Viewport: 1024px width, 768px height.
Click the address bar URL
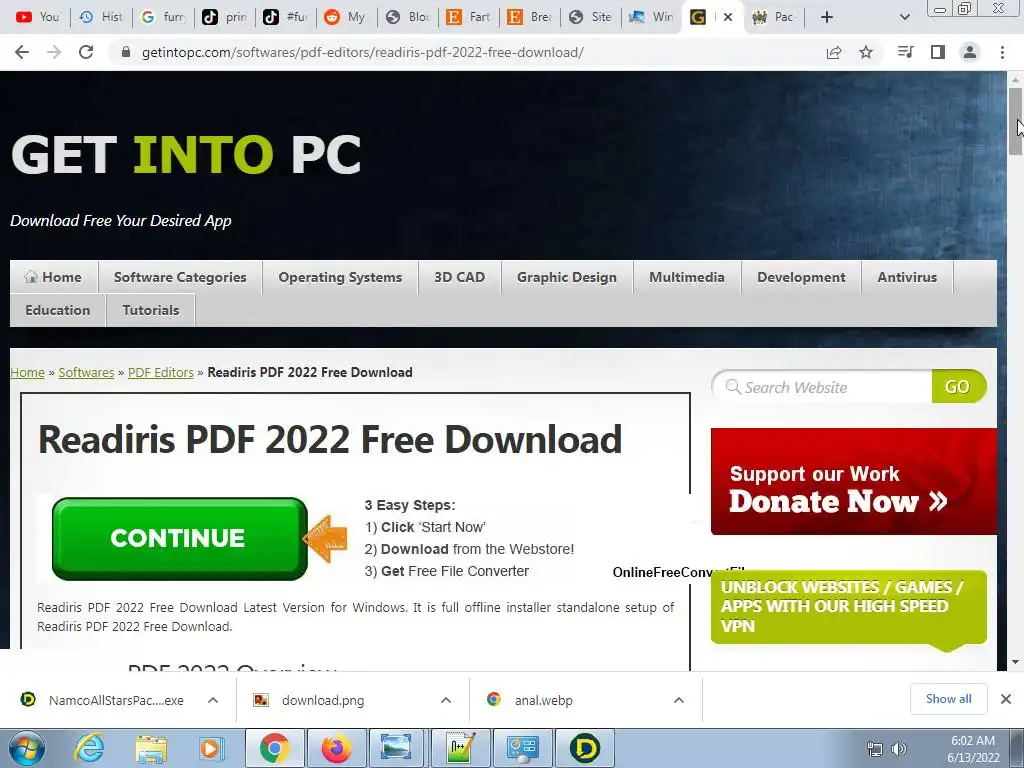pyautogui.click(x=362, y=52)
